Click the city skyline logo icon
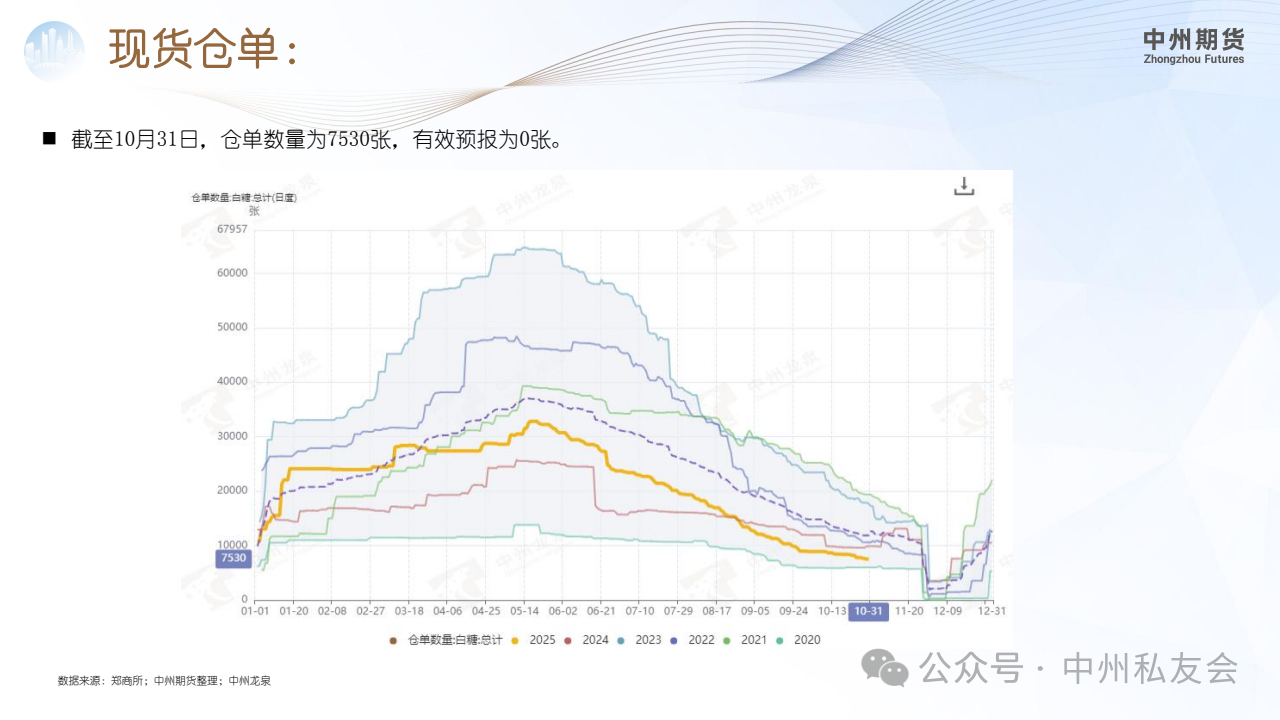Screen dimensions: 1280x720 [54, 50]
